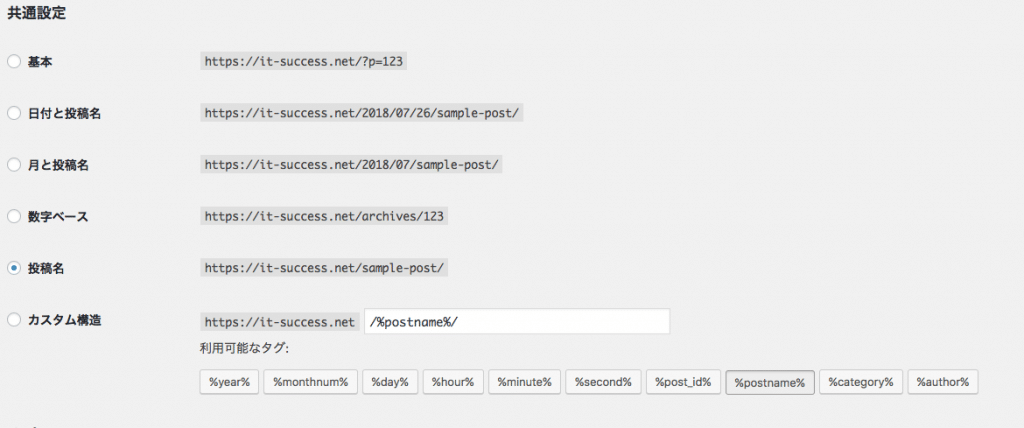This screenshot has height=428, width=1024.
Task: Click the %second% tag button
Action: pos(603,382)
